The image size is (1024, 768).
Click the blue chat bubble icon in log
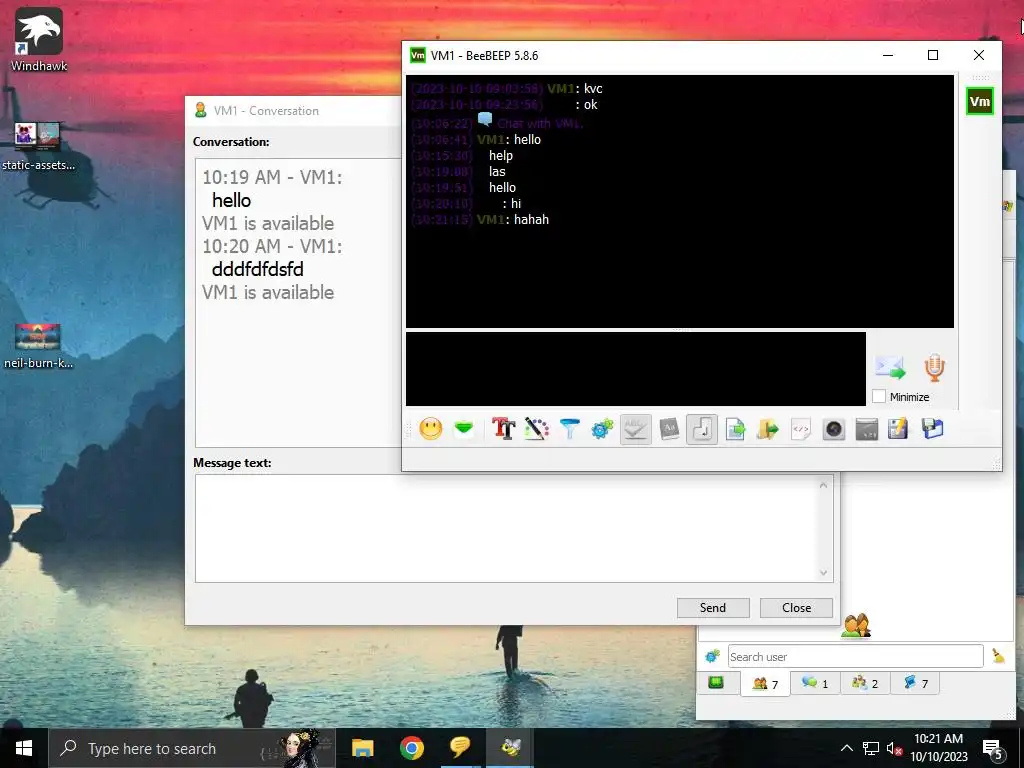[485, 120]
